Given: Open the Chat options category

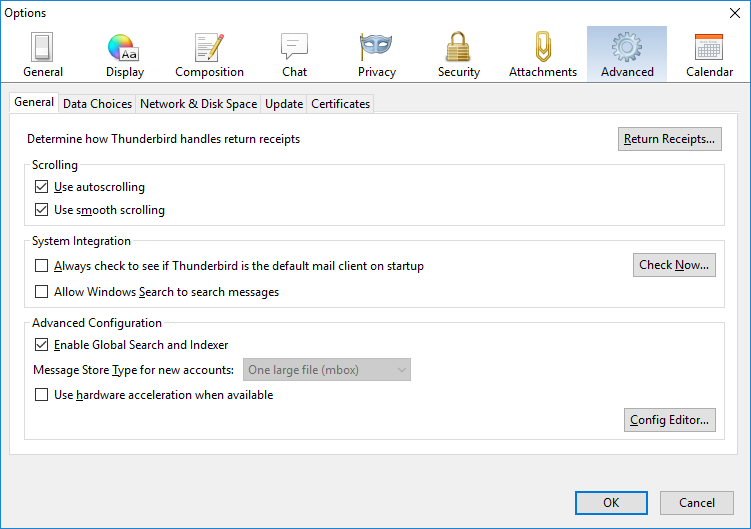Looking at the screenshot, I should tap(294, 54).
